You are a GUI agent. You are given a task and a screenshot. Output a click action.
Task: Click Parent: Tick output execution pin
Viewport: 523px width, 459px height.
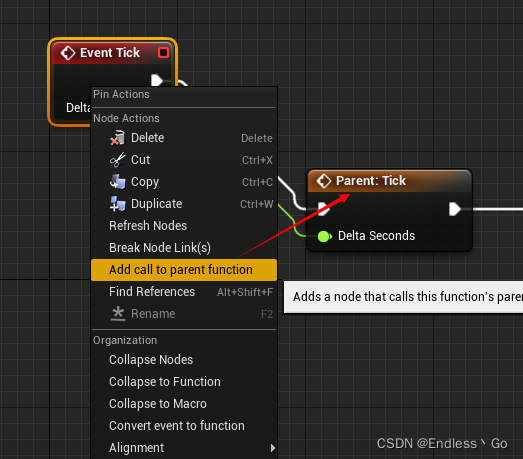click(455, 209)
